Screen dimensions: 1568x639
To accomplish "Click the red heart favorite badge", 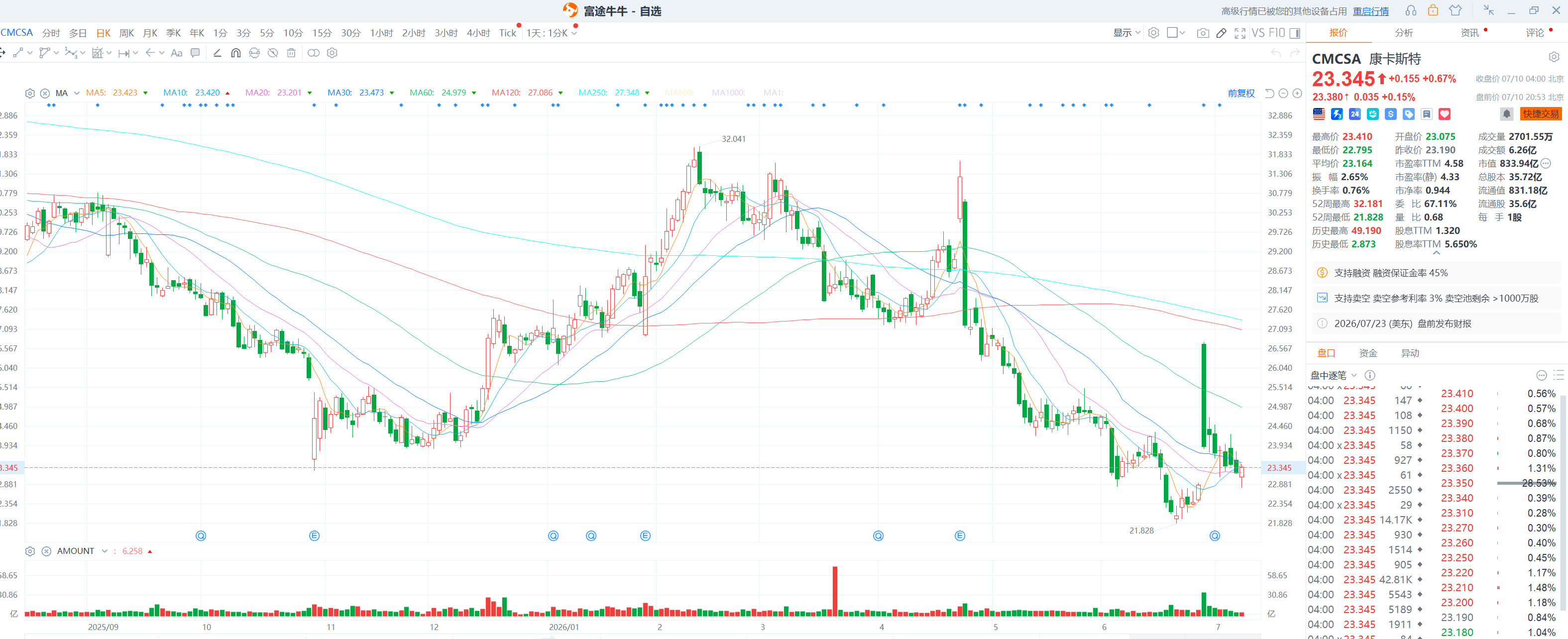I will [x=1445, y=114].
